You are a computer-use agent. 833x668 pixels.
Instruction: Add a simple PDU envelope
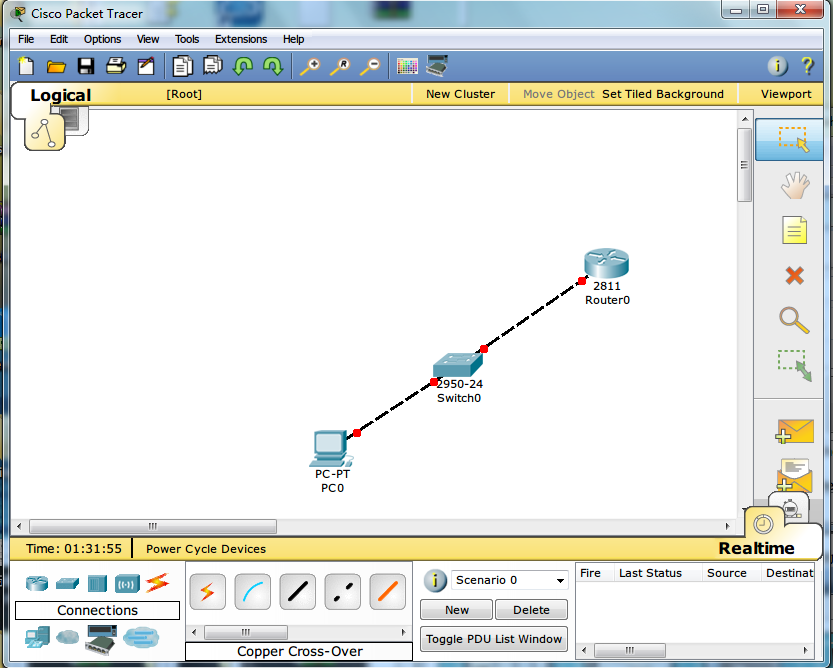(795, 431)
